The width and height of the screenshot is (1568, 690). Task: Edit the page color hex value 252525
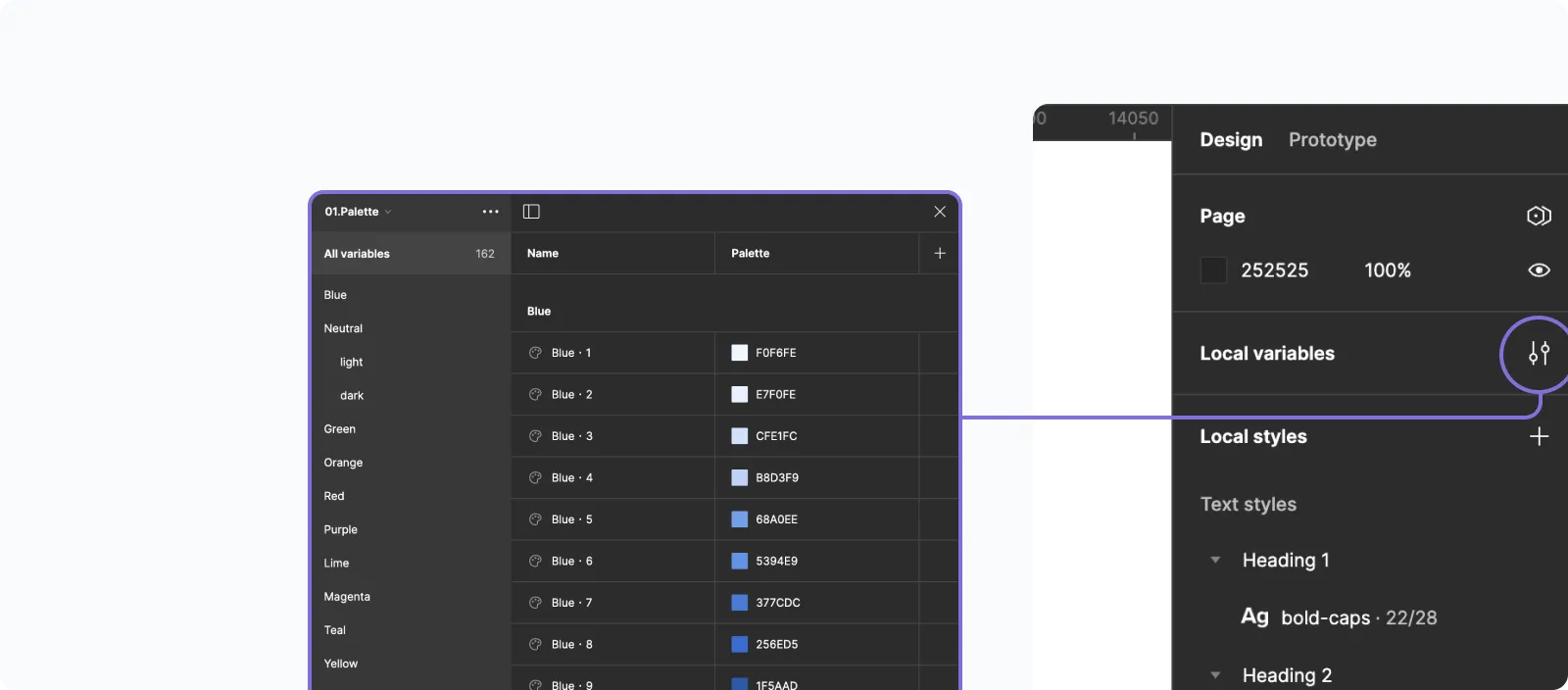point(1274,271)
